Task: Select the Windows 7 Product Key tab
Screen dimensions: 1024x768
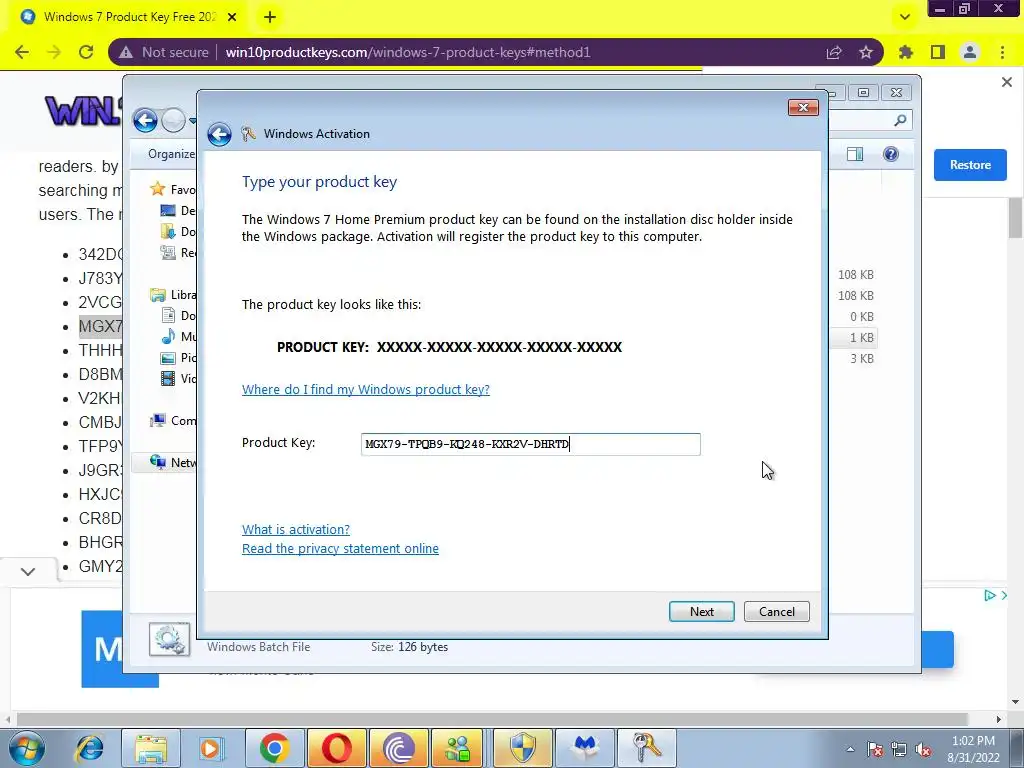Action: 129,17
